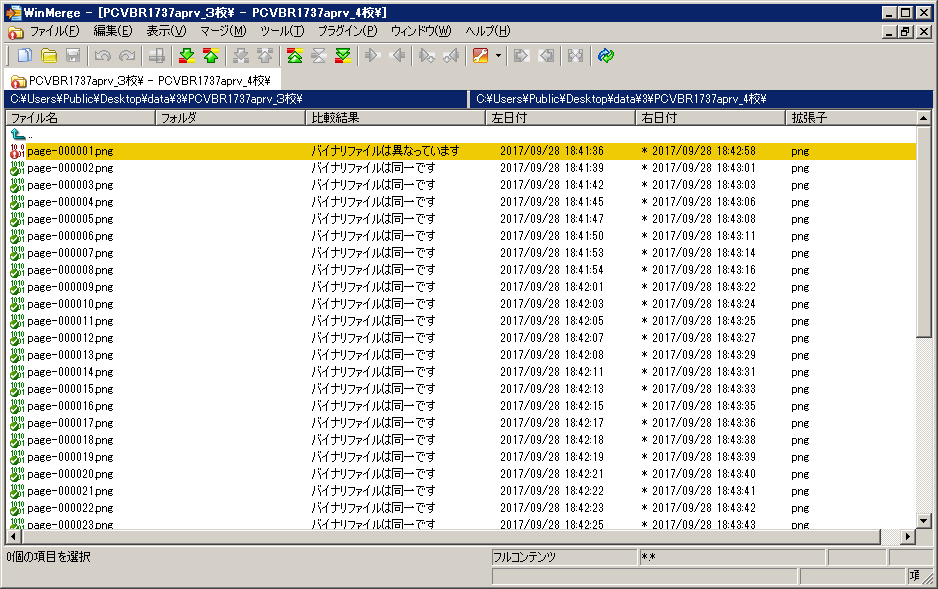Click right date 2017/09/28 18:43:22
Image resolution: width=938 pixels, height=589 pixels.
click(x=704, y=287)
